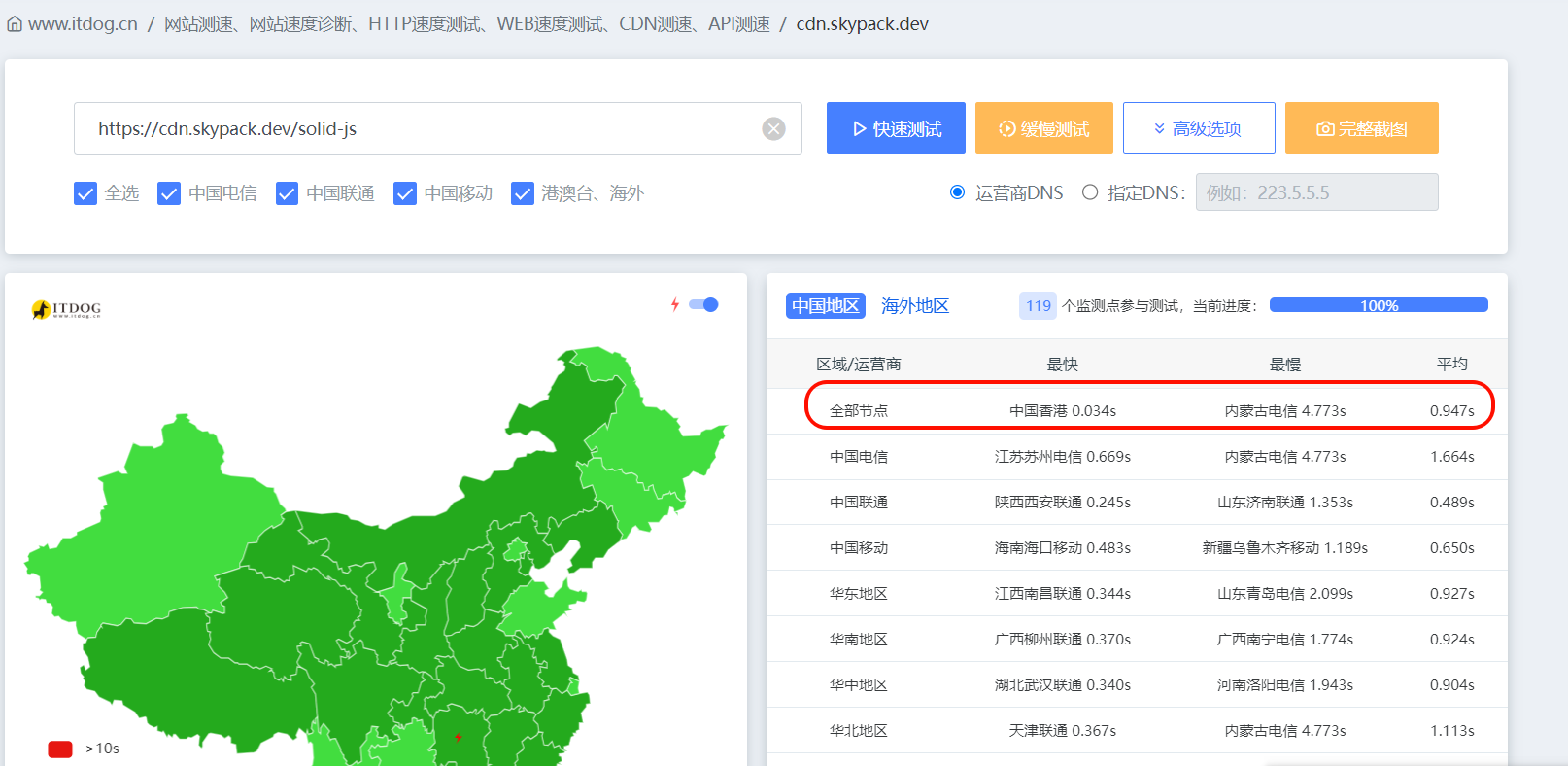Click the home icon beside www.itdog.cn
Viewport: 1568px width, 766px height.
pos(15,24)
